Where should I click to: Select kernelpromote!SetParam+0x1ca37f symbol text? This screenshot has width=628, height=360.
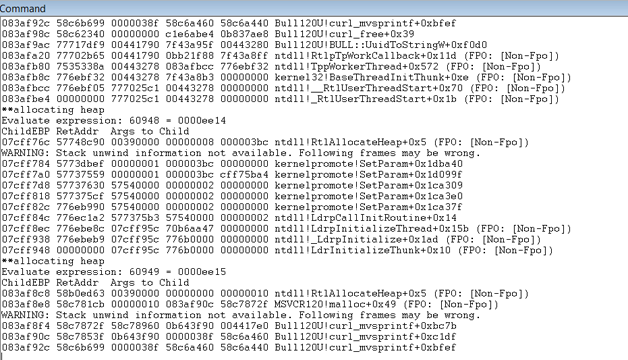point(369,207)
